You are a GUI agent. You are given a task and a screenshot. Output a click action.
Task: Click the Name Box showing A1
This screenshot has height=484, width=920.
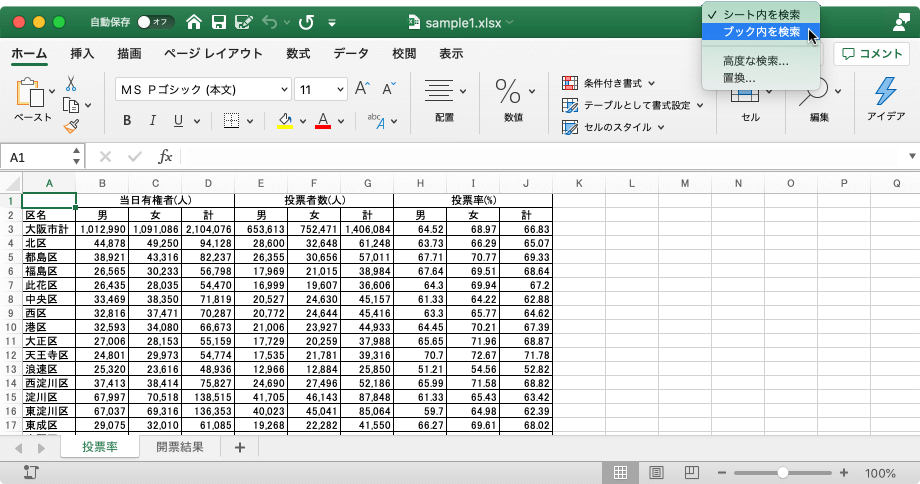pyautogui.click(x=36, y=157)
